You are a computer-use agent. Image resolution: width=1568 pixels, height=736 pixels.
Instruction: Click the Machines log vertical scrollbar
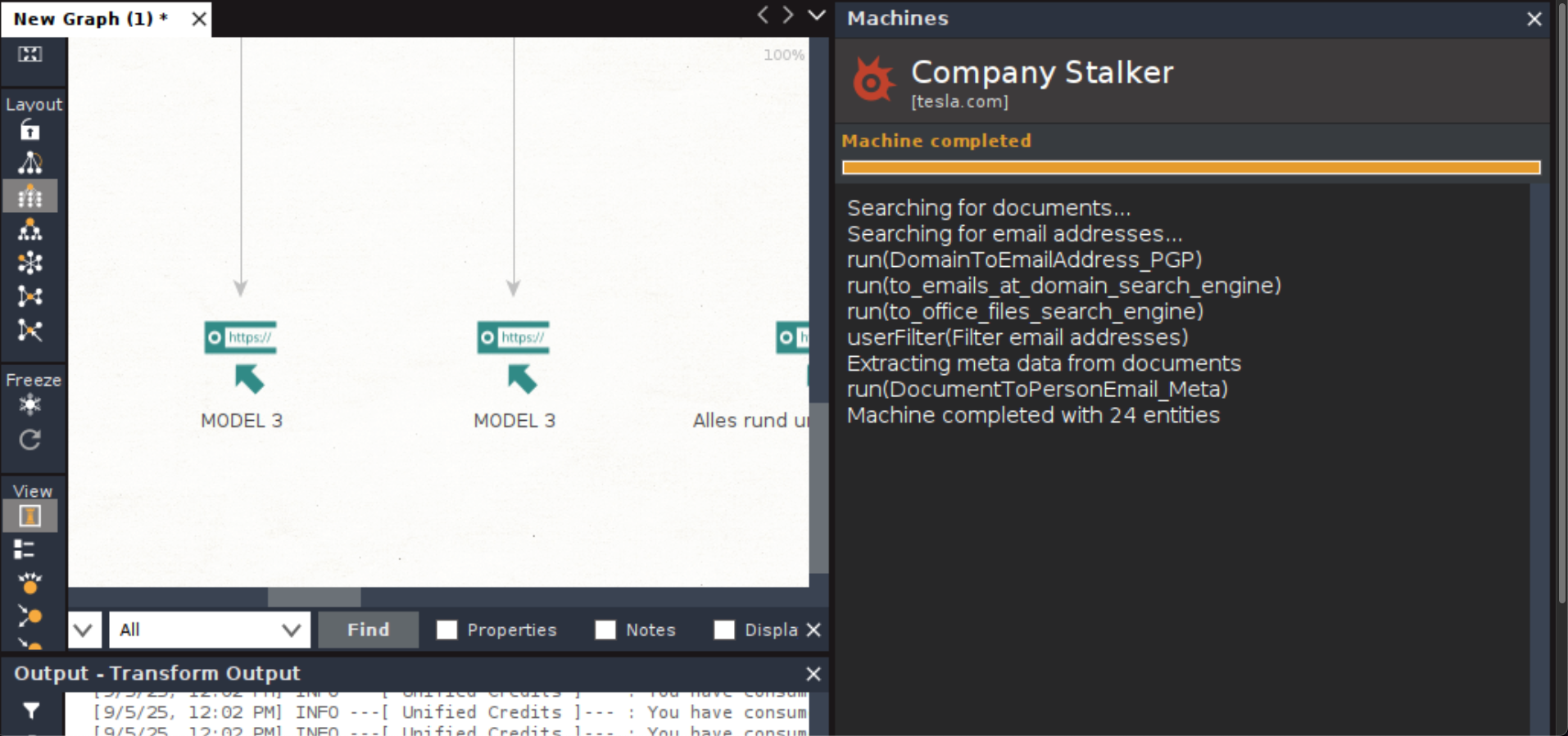click(x=1539, y=458)
